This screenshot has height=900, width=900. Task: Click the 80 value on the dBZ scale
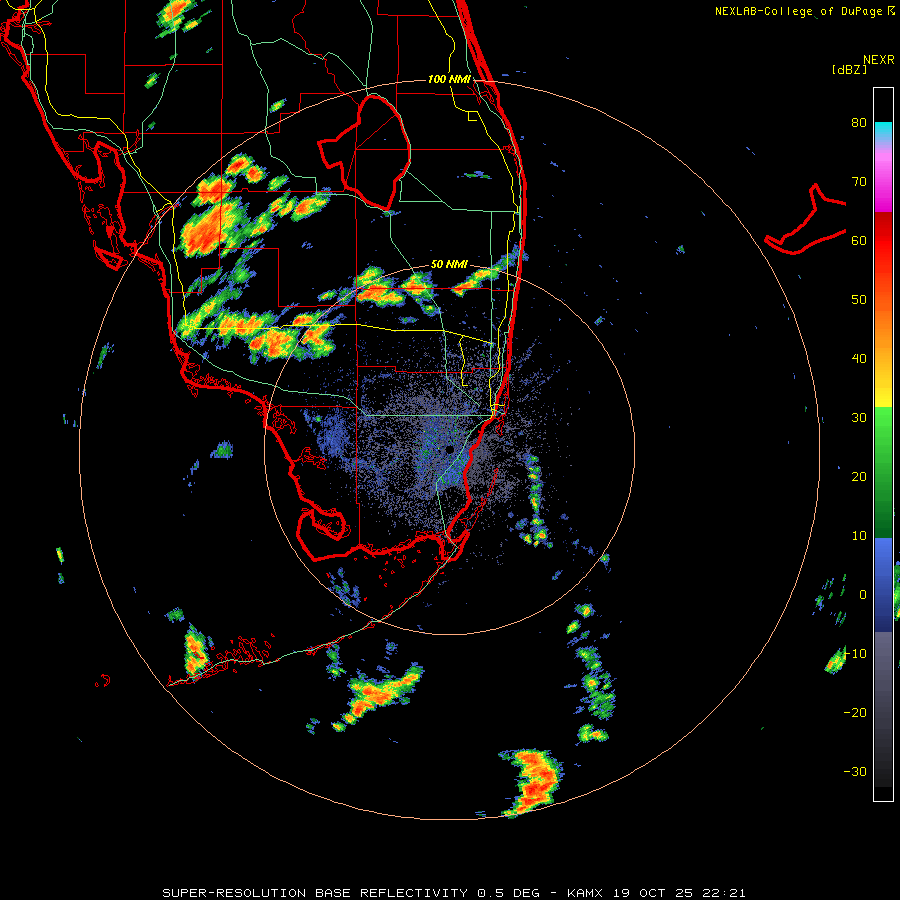pos(859,122)
